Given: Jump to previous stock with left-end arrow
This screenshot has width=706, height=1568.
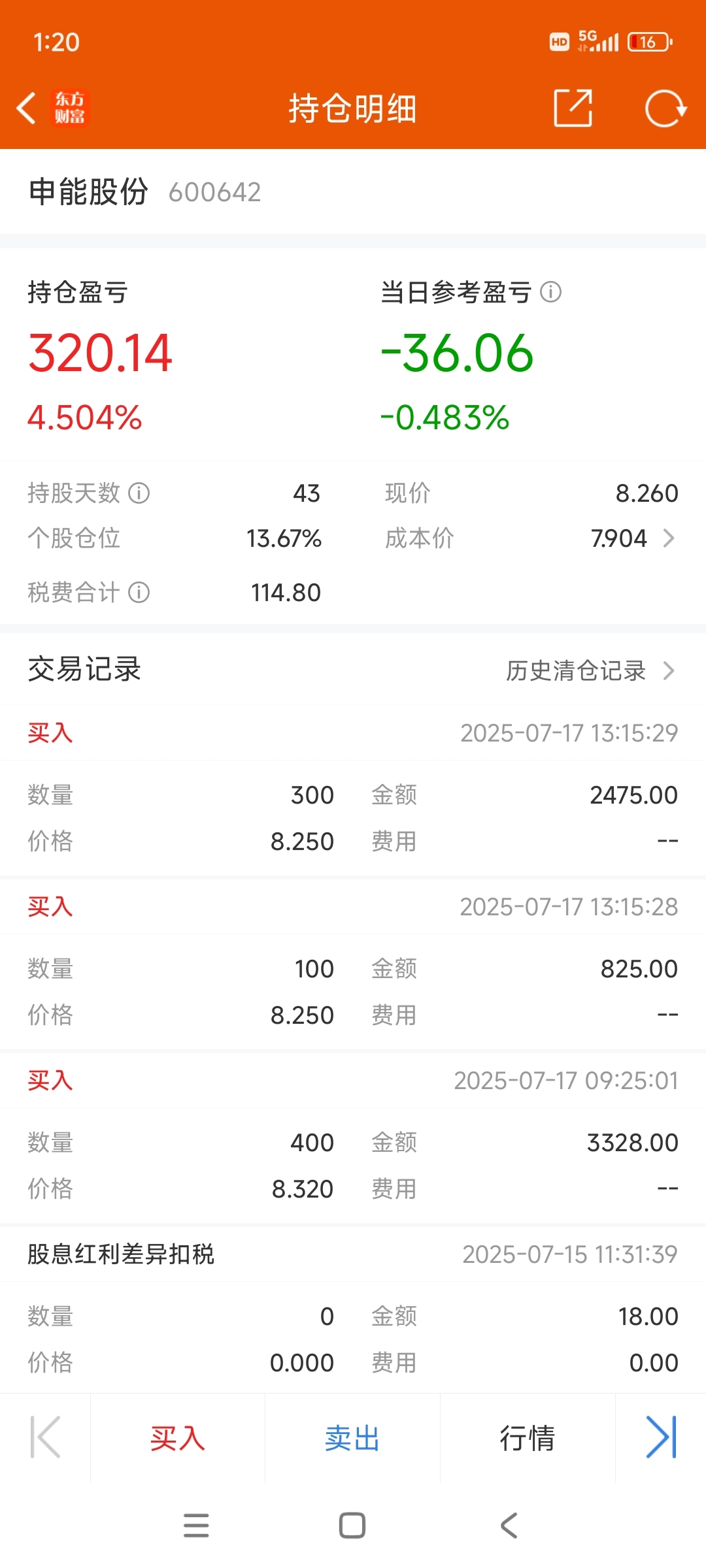Looking at the screenshot, I should tap(45, 1437).
